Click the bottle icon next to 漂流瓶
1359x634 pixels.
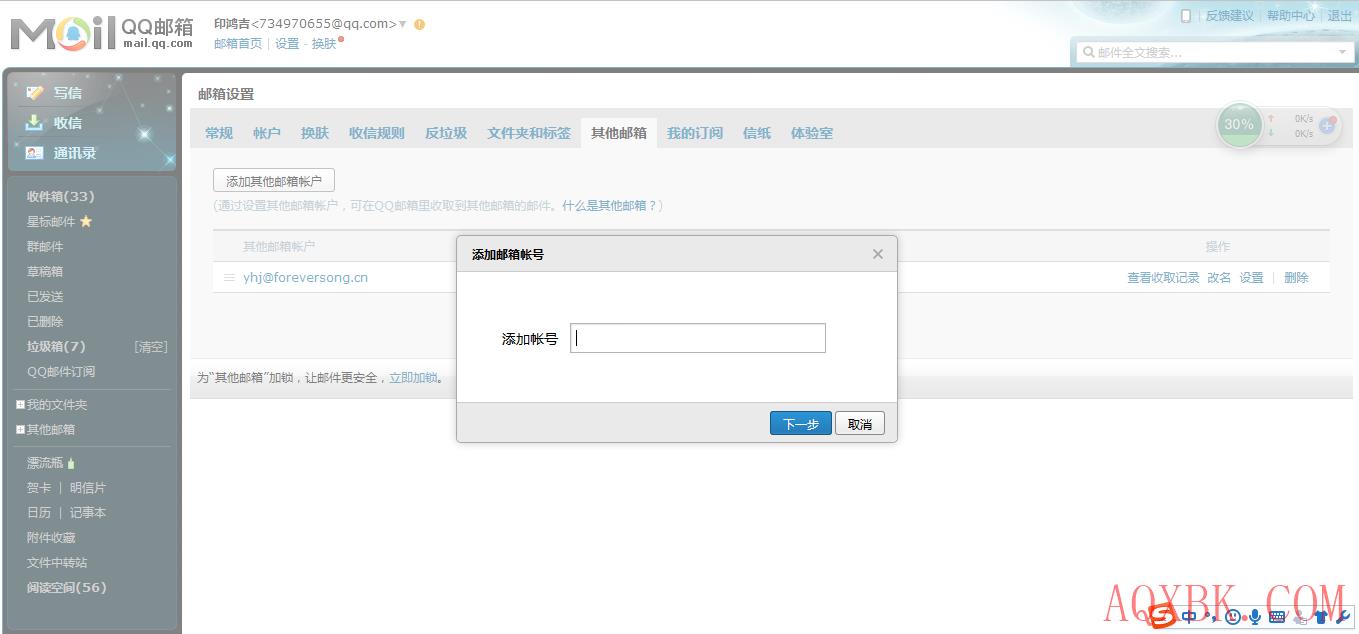coord(71,463)
